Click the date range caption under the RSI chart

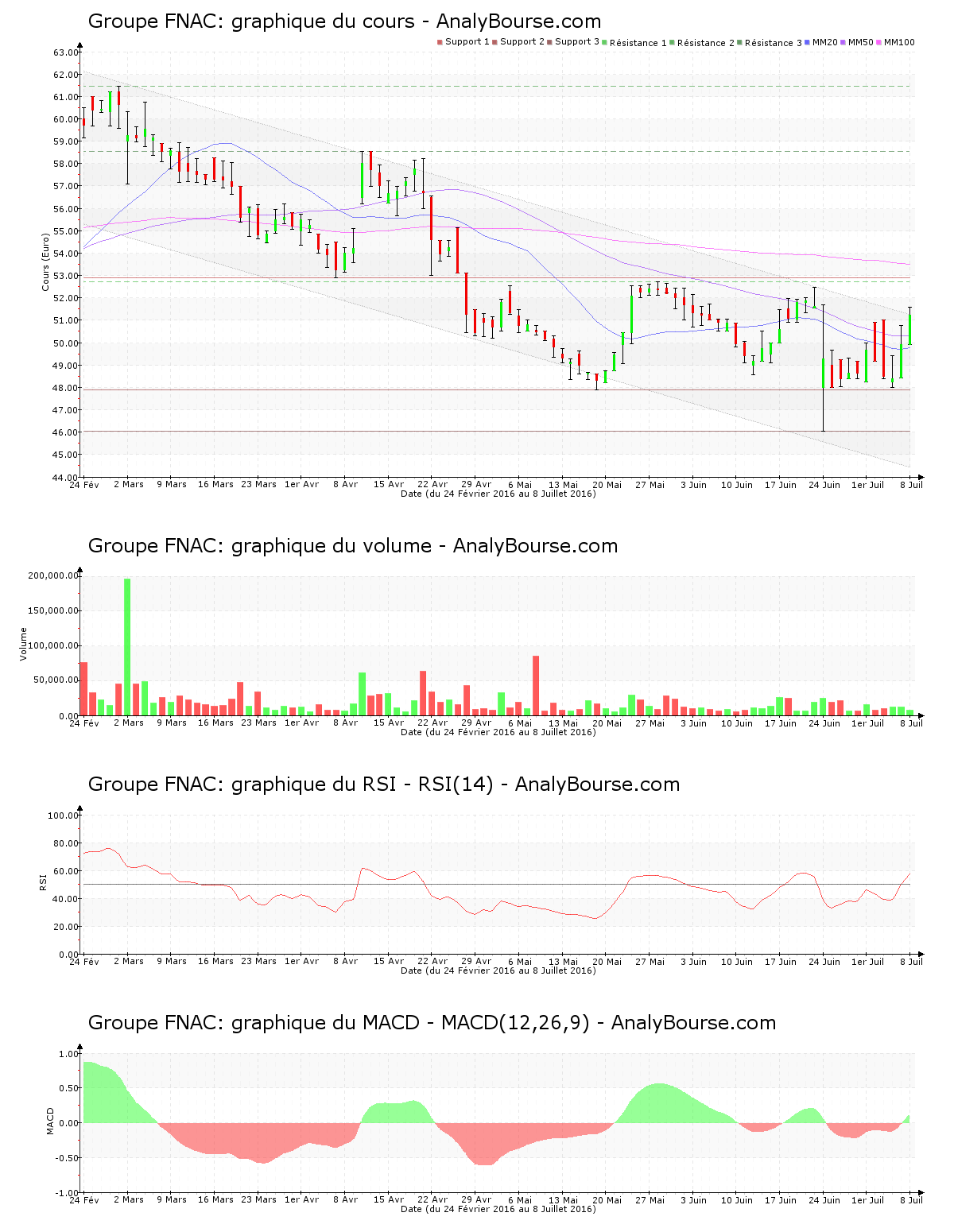click(x=498, y=970)
